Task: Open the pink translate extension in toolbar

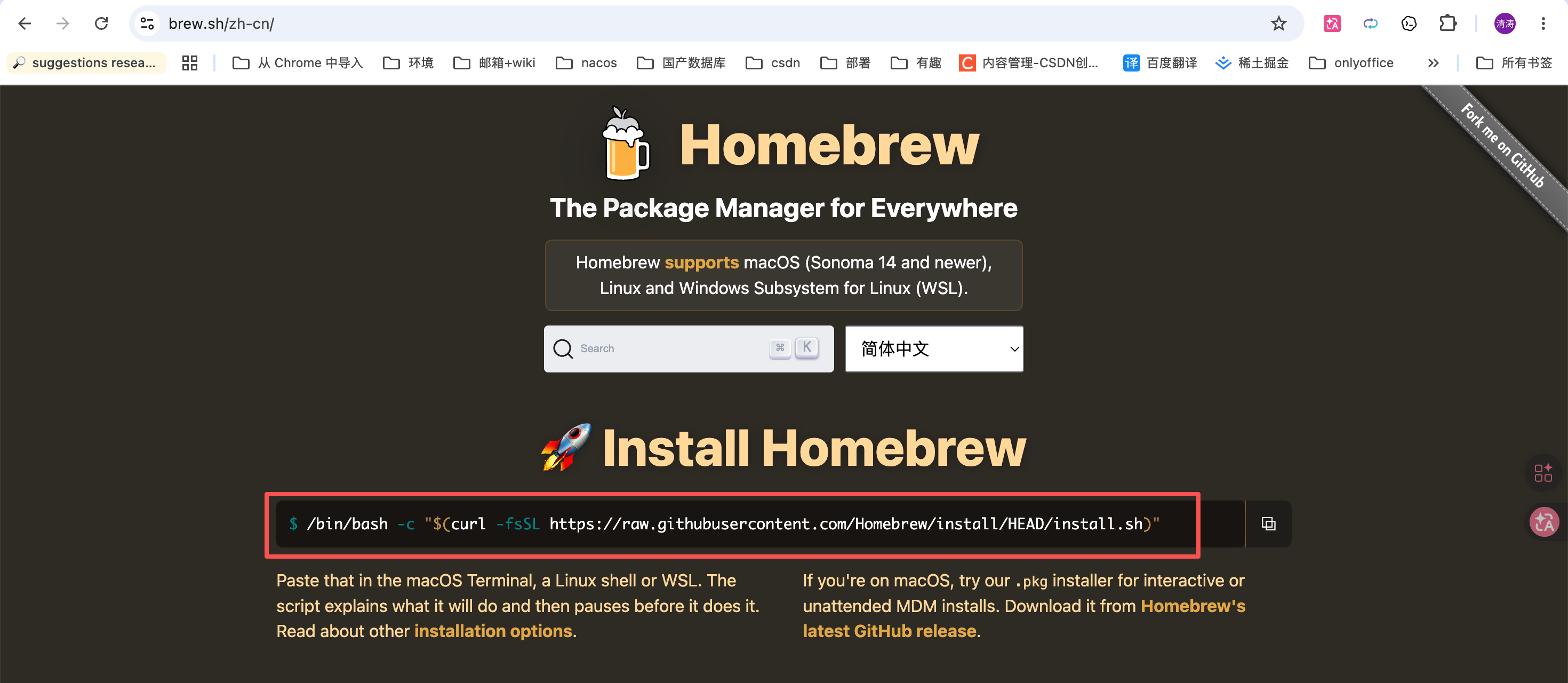Action: [x=1332, y=23]
